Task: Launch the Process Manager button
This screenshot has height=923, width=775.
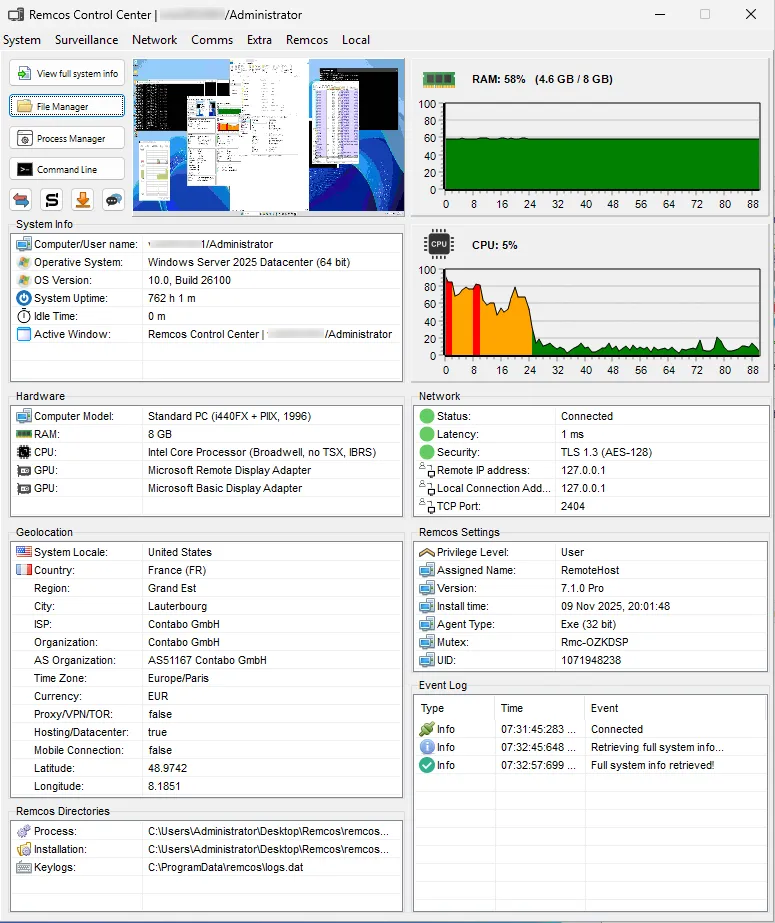Action: click(x=67, y=138)
